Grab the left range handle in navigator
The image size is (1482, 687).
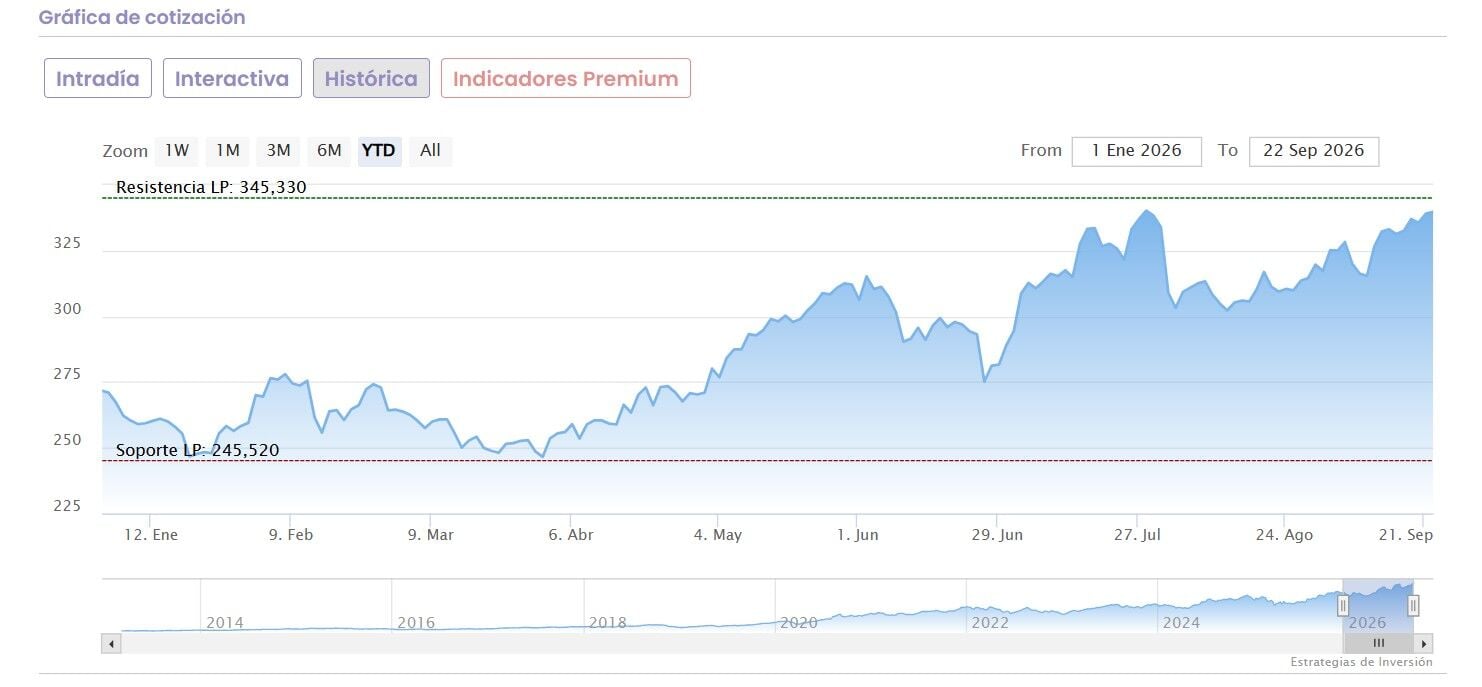1343,605
